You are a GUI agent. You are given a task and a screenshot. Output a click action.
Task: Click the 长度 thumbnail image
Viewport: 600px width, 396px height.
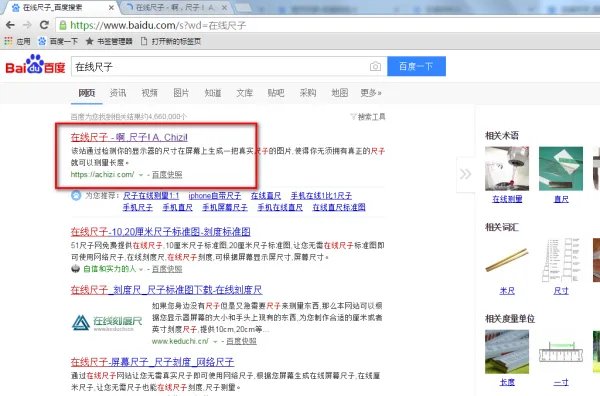[x=507, y=352]
